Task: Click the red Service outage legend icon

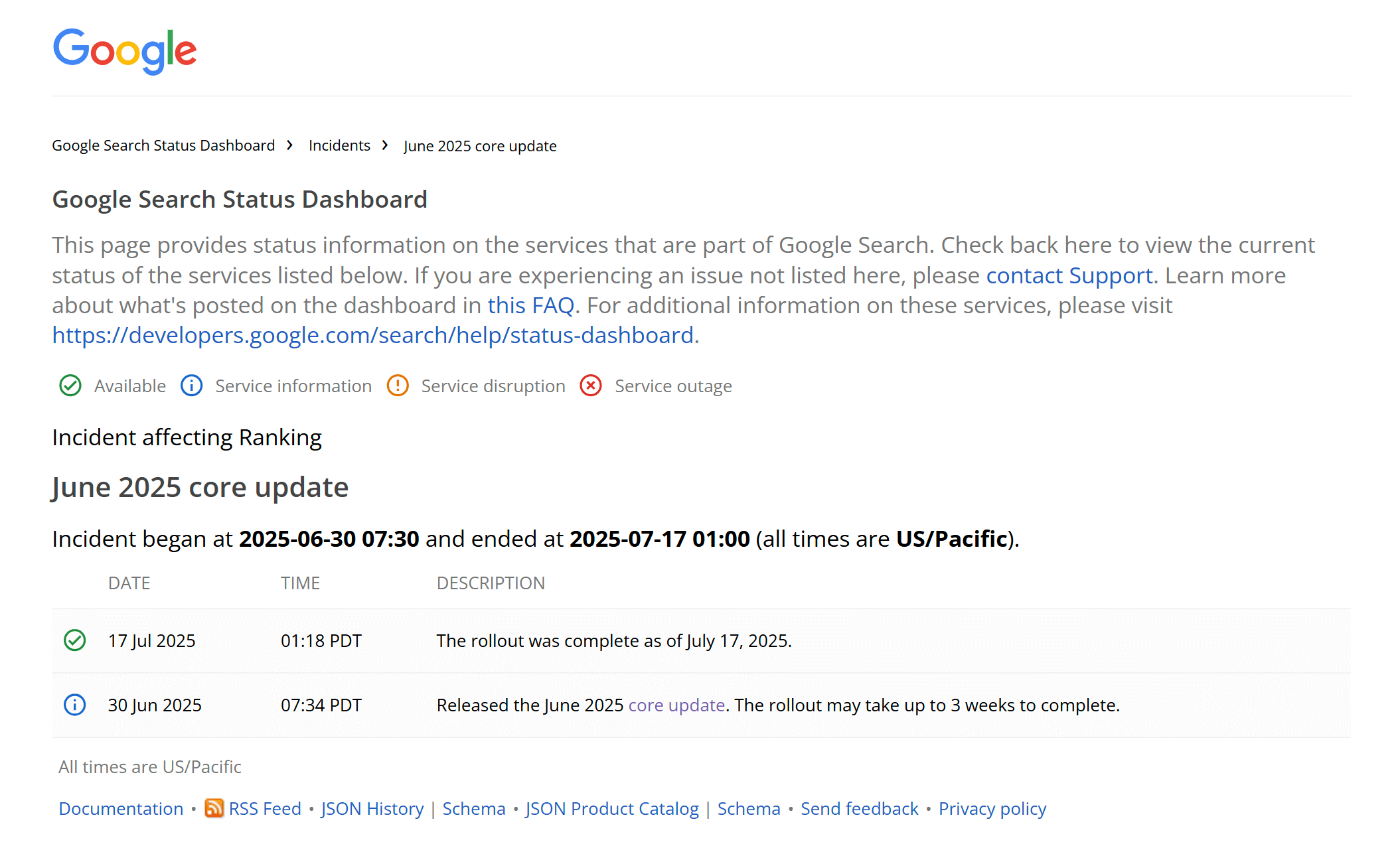Action: click(x=591, y=386)
